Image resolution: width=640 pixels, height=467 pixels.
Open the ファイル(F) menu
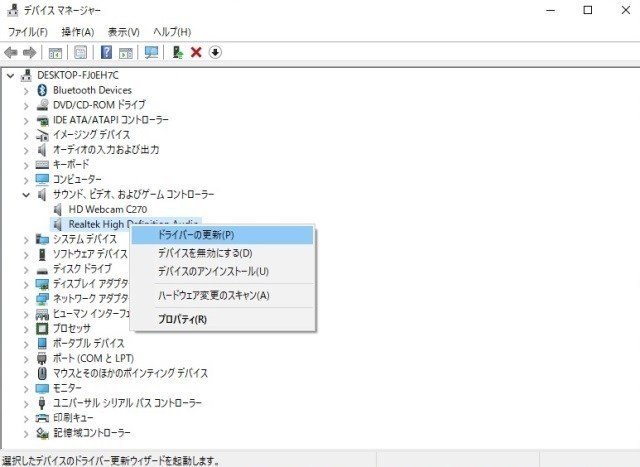click(x=28, y=32)
